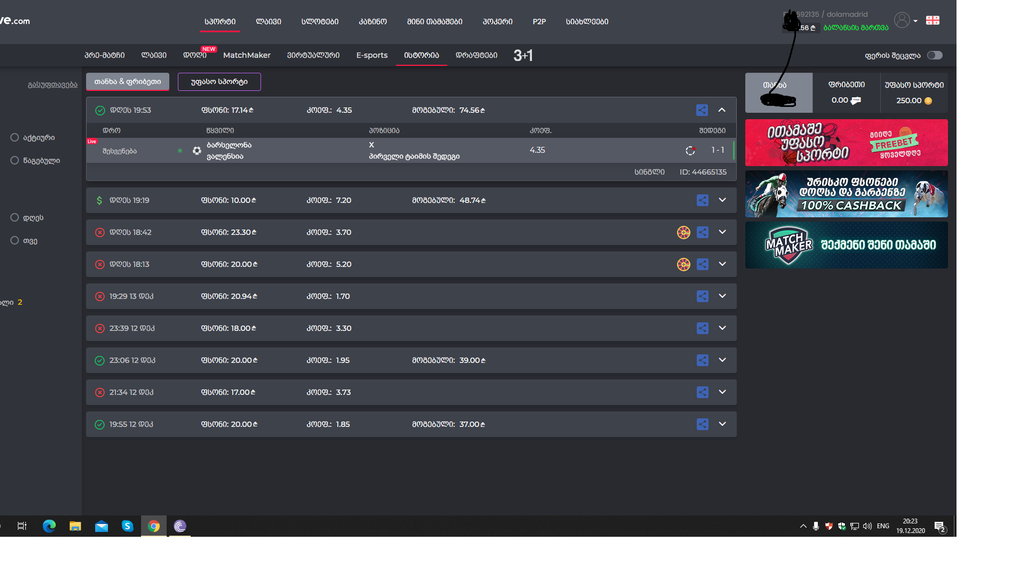Expand the 18:42 bet details
This screenshot has height=576, width=1024.
click(x=722, y=232)
